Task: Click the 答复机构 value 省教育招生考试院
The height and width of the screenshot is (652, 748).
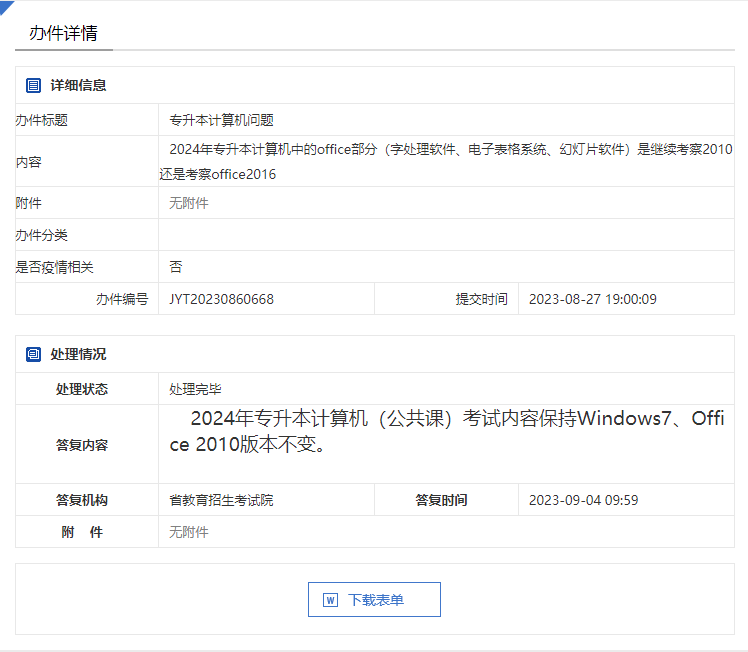Action: click(221, 500)
